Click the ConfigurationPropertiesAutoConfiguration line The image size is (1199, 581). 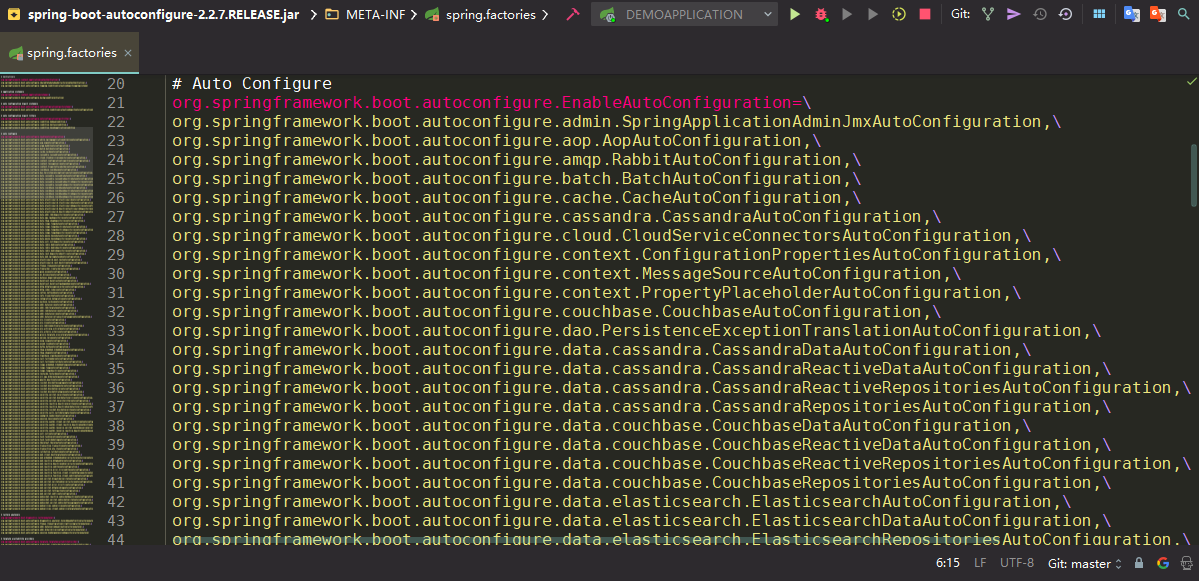coord(616,255)
